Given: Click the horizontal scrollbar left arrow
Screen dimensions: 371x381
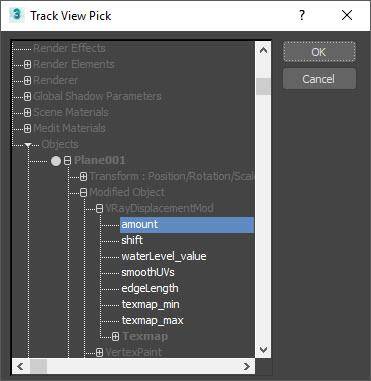Looking at the screenshot, I should [20, 367].
